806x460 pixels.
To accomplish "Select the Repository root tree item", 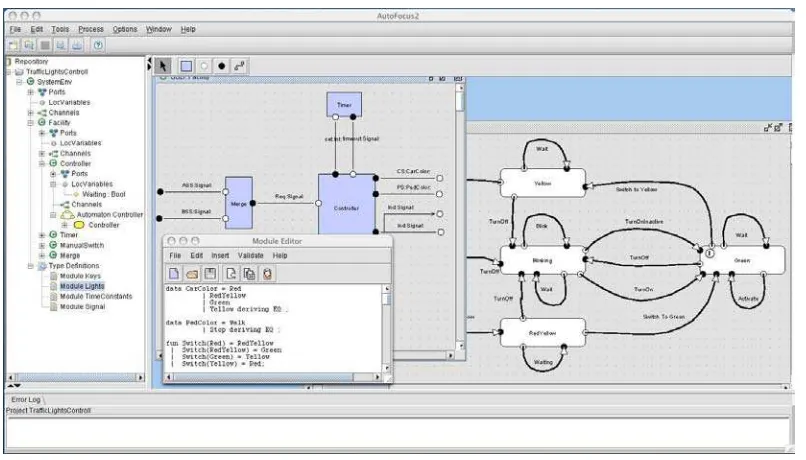I will coord(31,61).
